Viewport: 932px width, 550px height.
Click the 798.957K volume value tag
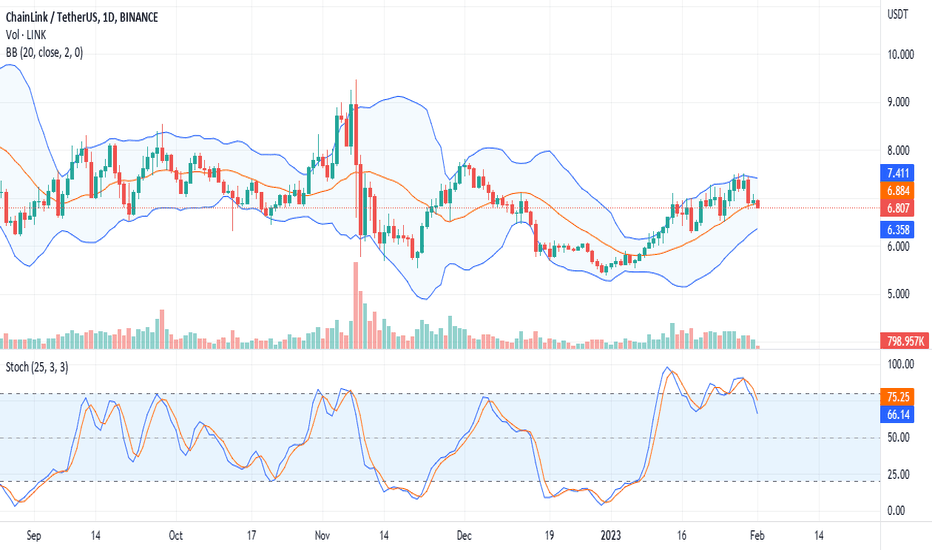pos(904,341)
